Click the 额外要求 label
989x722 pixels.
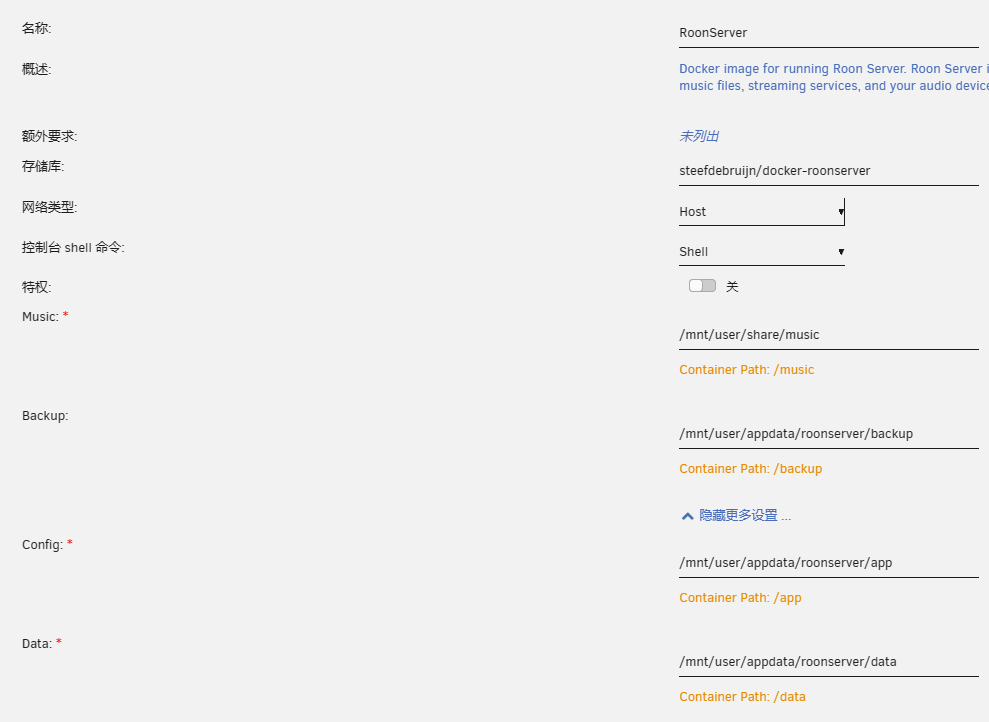pyautogui.click(x=49, y=136)
